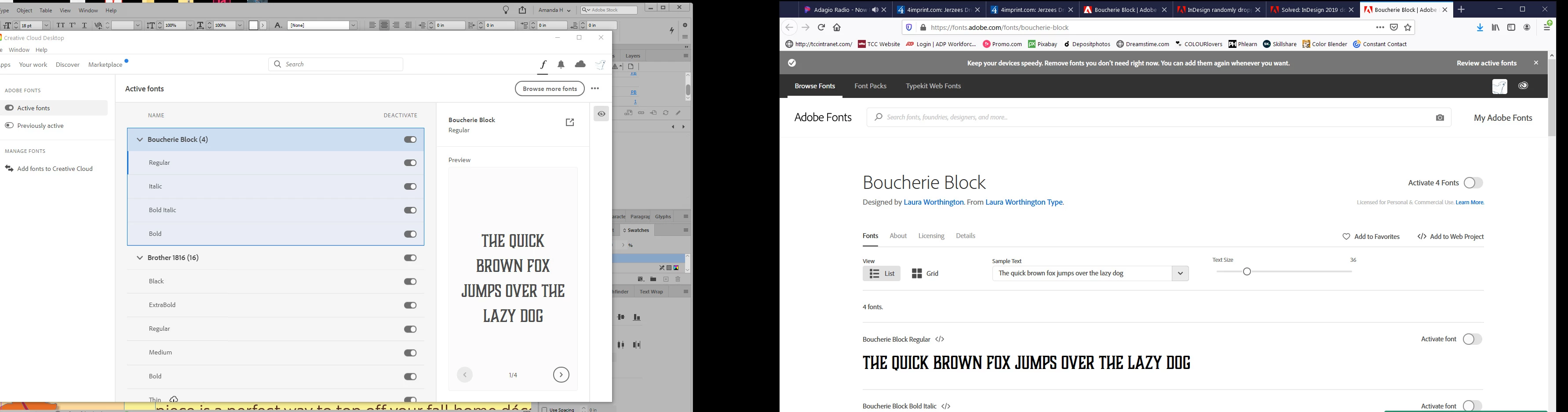Click visual search camera icon on Adobe Fonts
1568x412 pixels.
(1440, 118)
